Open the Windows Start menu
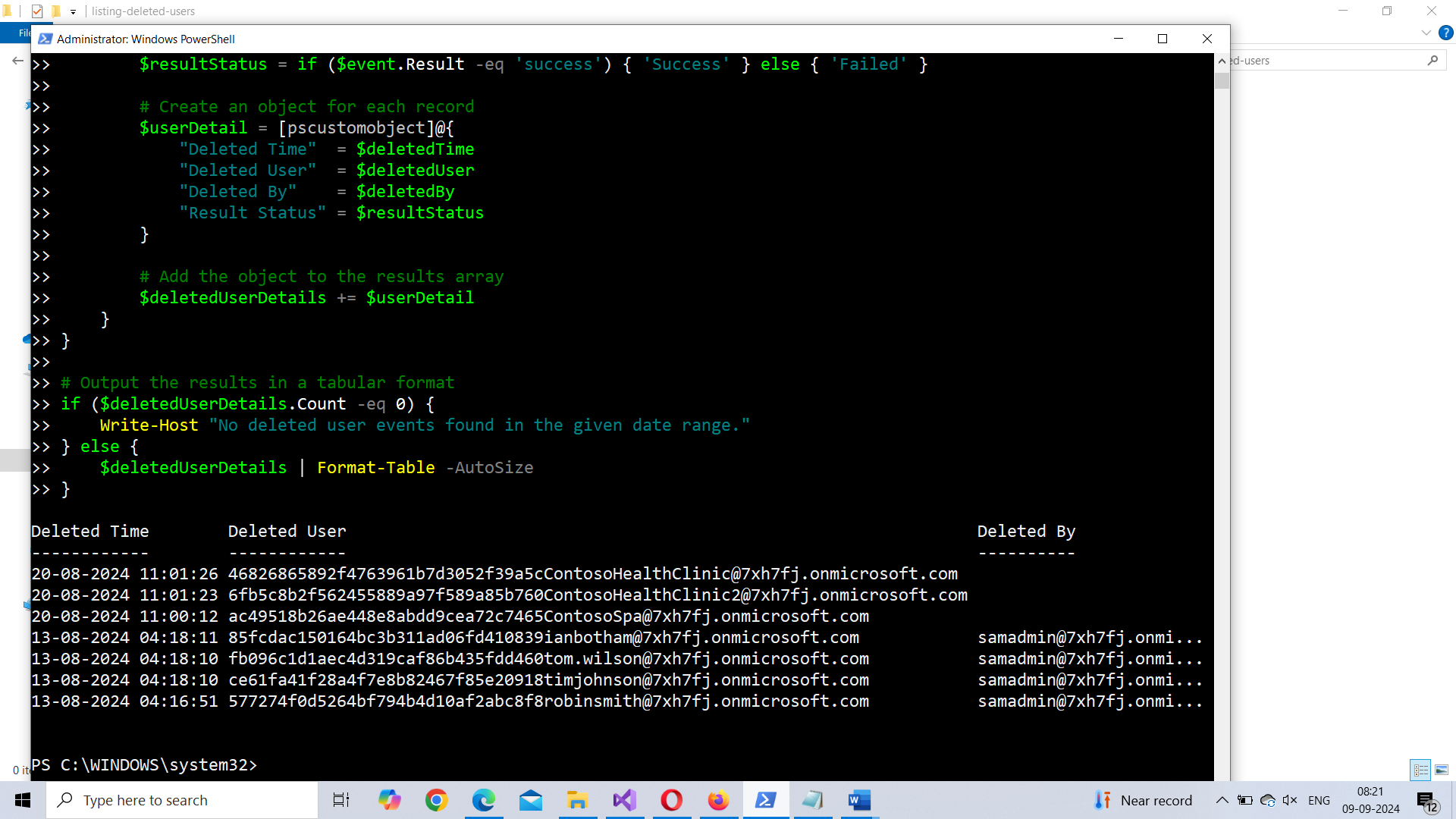This screenshot has height=819, width=1456. pos(23,800)
